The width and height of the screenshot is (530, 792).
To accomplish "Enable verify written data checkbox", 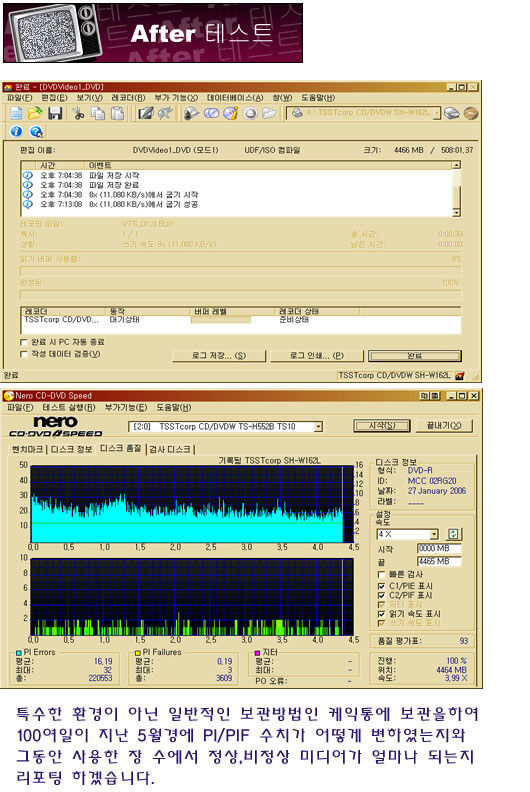I will (x=23, y=354).
